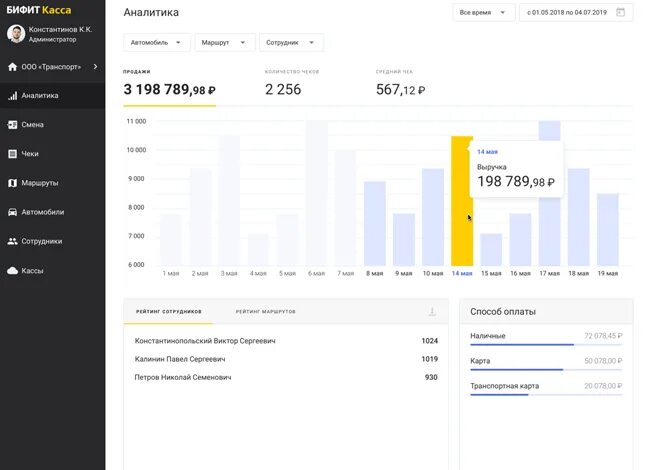Click the Администратор role label

(x=53, y=39)
